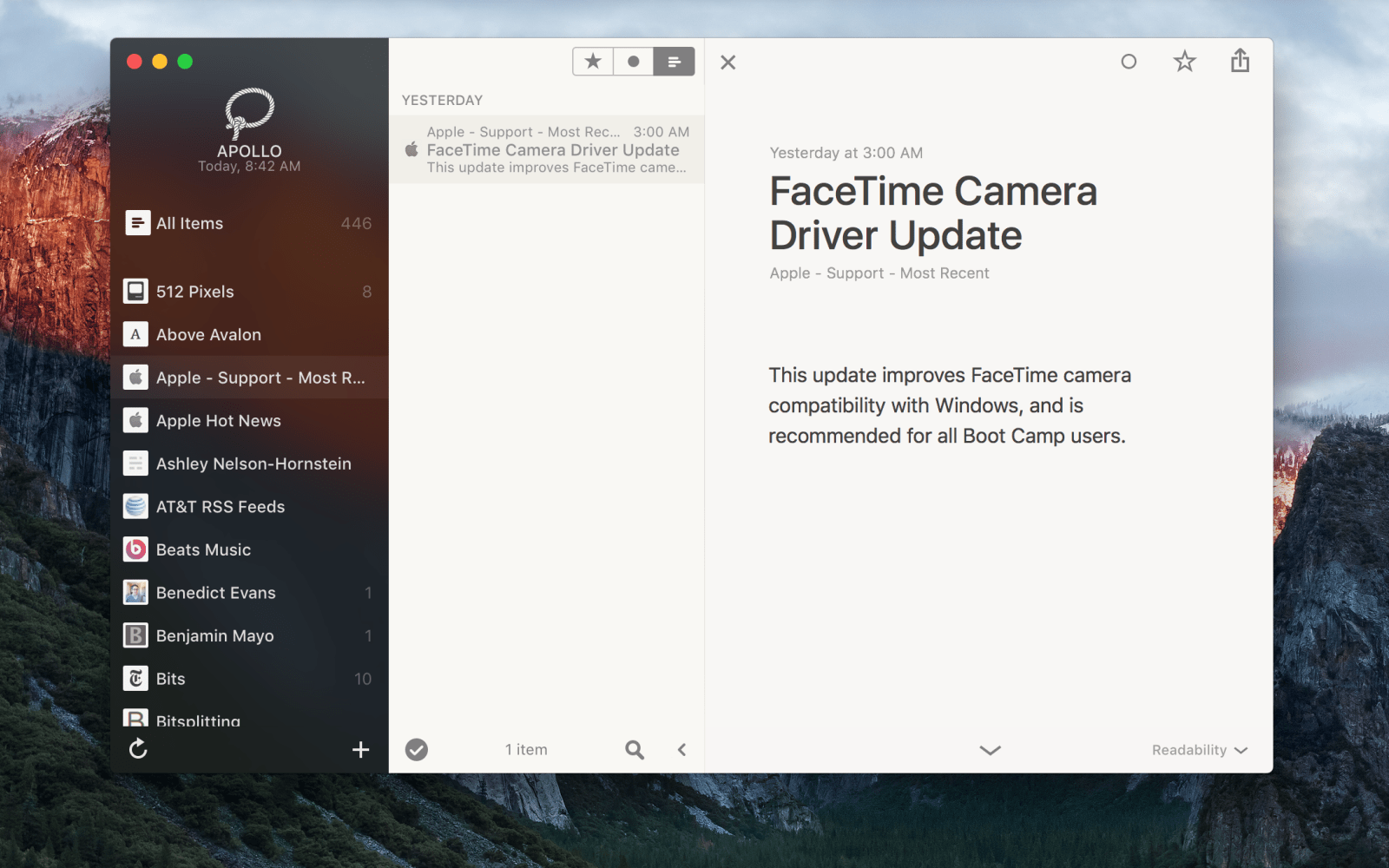The width and height of the screenshot is (1389, 868).
Task: Toggle the unread items filter
Action: 634,62
